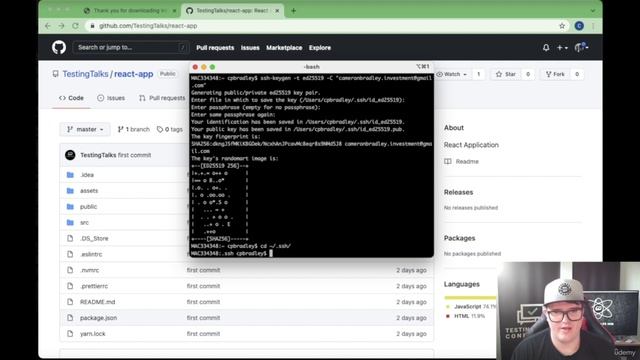Image resolution: width=640 pixels, height=360 pixels.
Task: Open the star count number
Action: click(528, 74)
